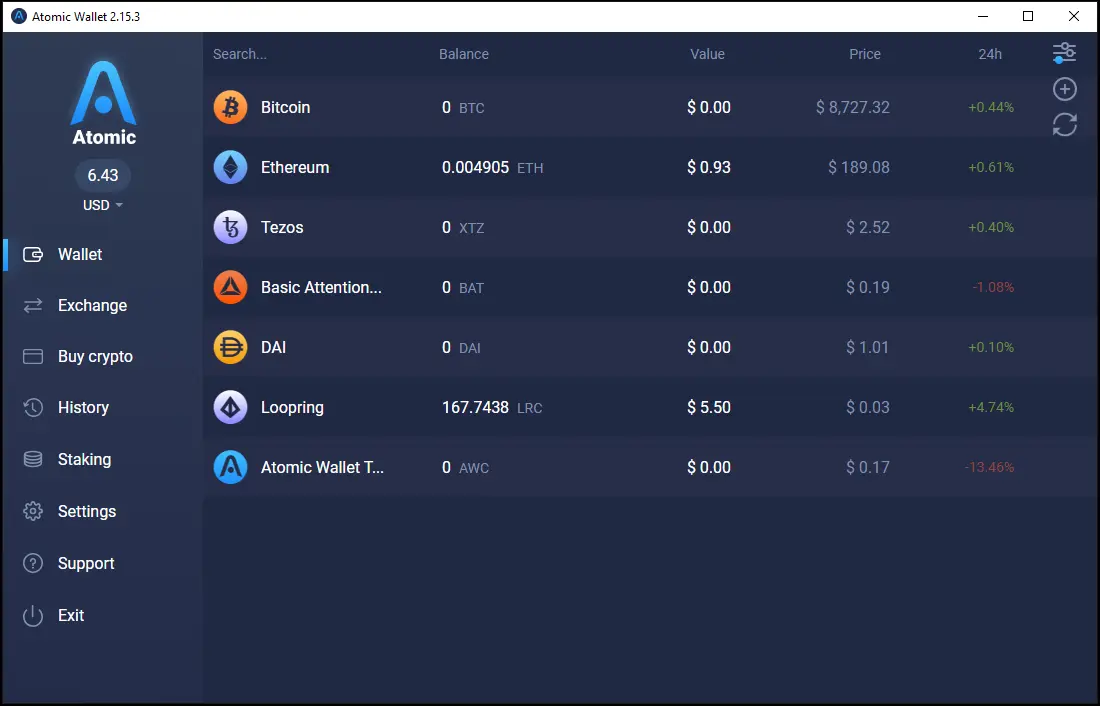Go to the Exchange section
This screenshot has height=706, width=1100.
93,305
